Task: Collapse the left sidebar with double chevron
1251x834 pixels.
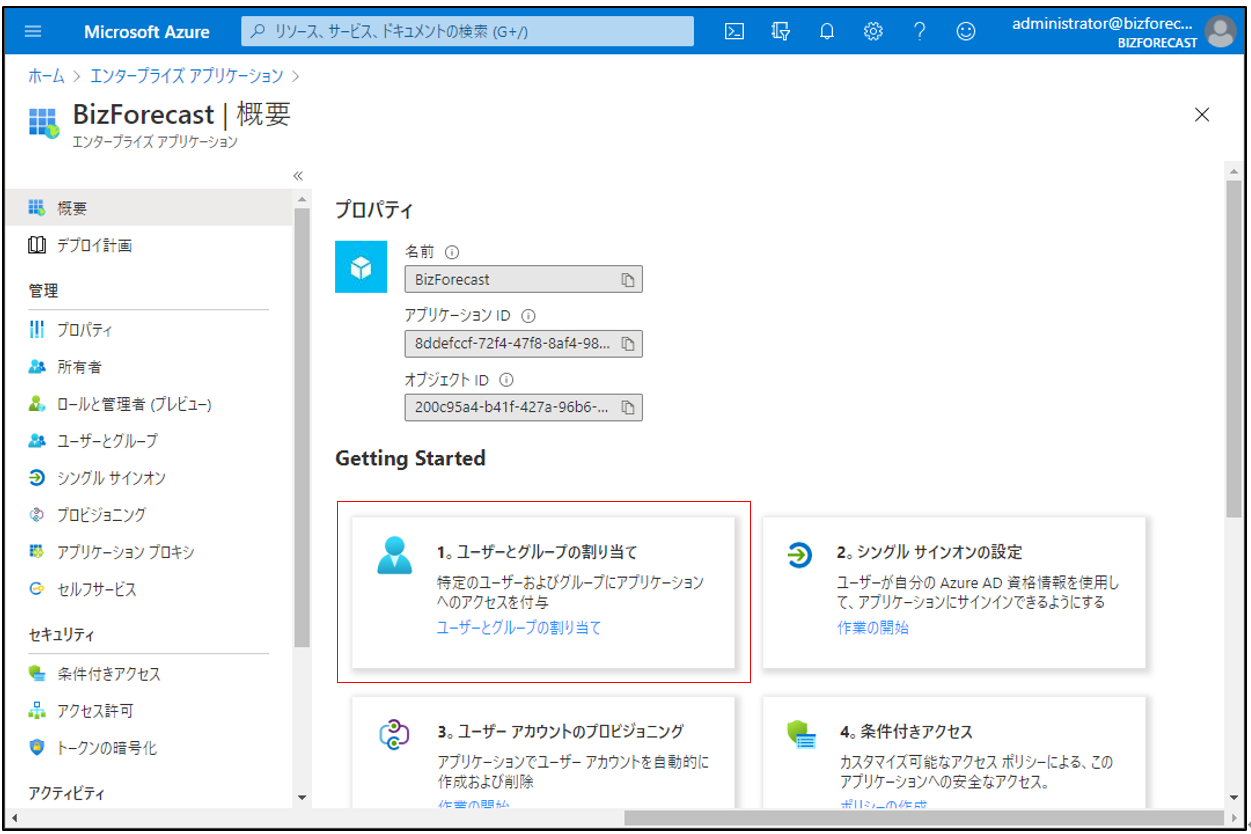Action: [297, 176]
